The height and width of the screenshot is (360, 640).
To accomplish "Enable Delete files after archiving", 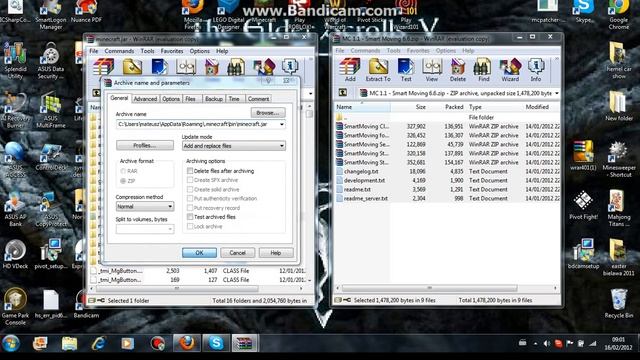I will (x=190, y=171).
